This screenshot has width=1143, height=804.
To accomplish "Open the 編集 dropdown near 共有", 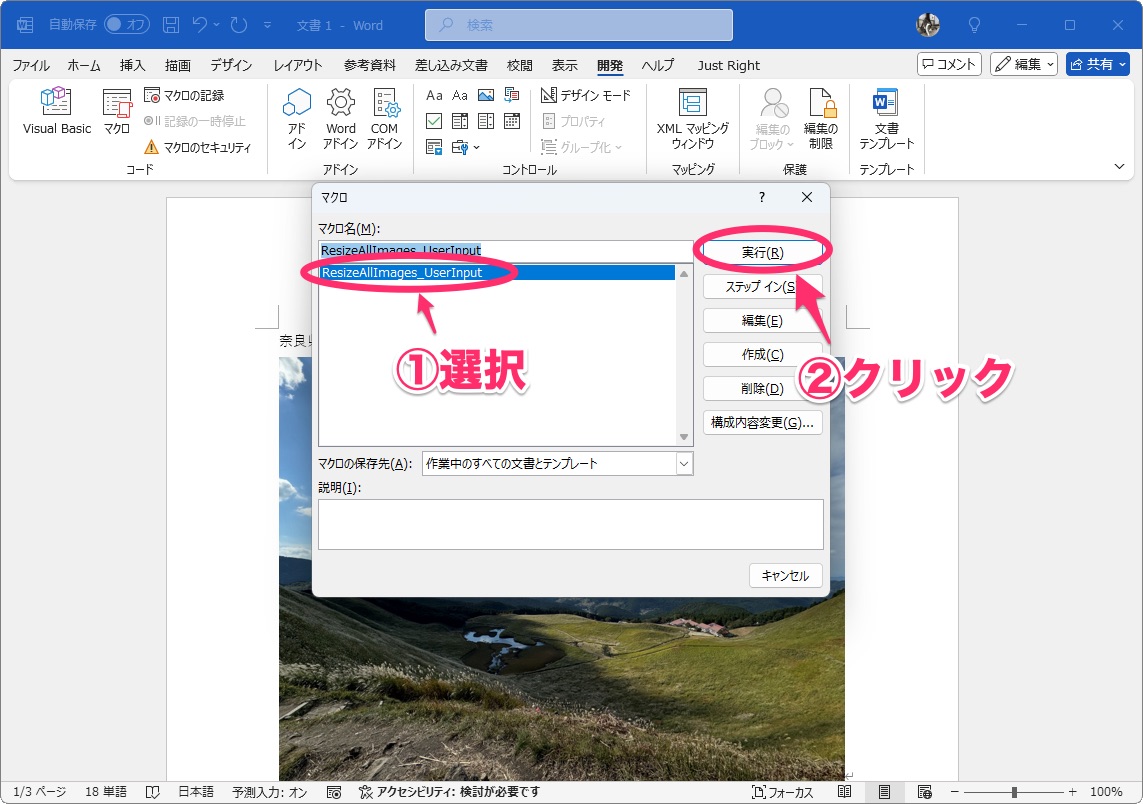I will 1023,64.
